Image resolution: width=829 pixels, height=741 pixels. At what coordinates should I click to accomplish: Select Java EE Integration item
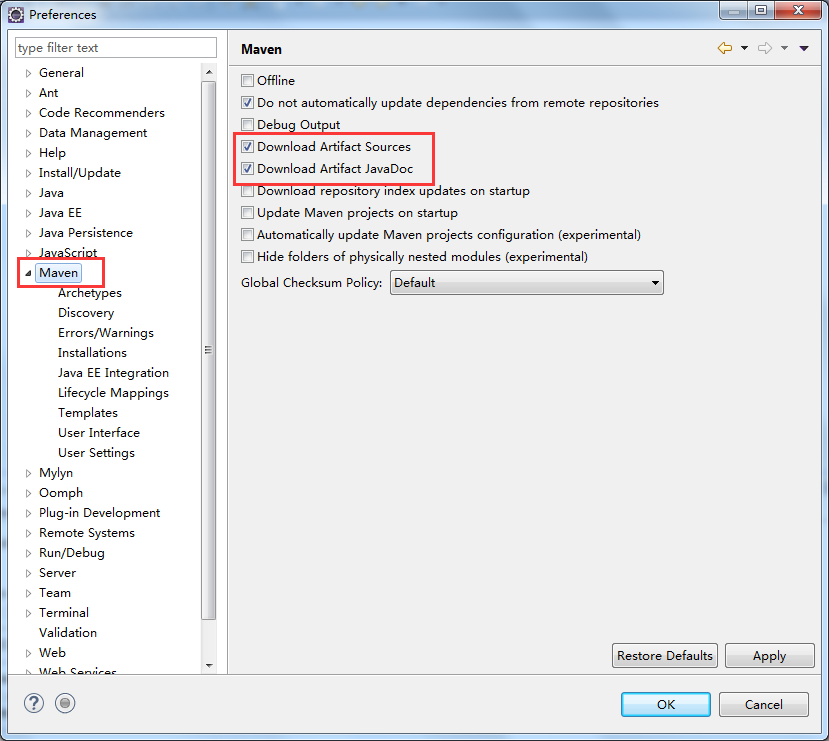pyautogui.click(x=113, y=373)
